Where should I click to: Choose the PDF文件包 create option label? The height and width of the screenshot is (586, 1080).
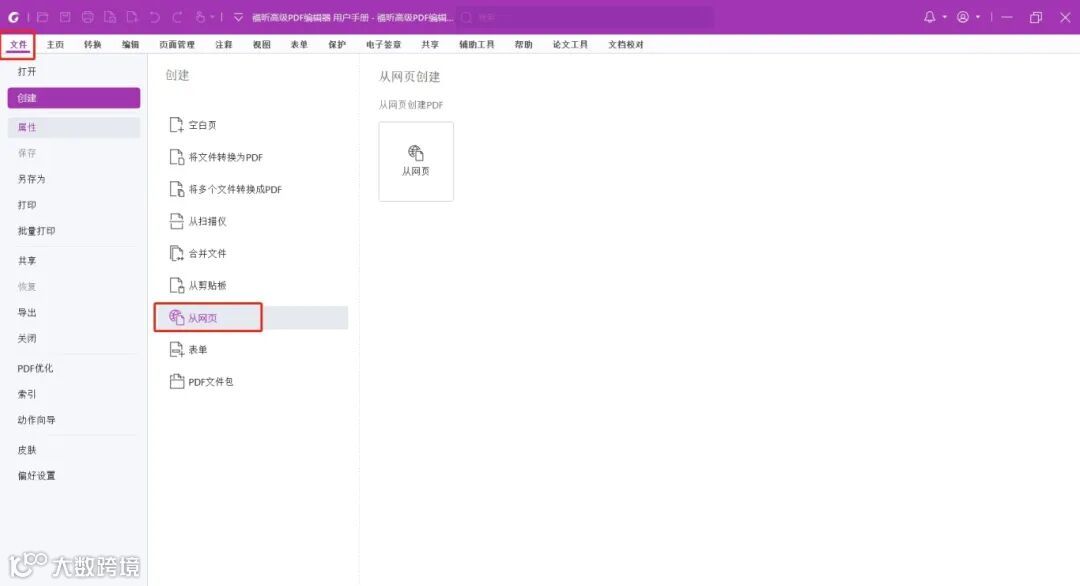(211, 382)
